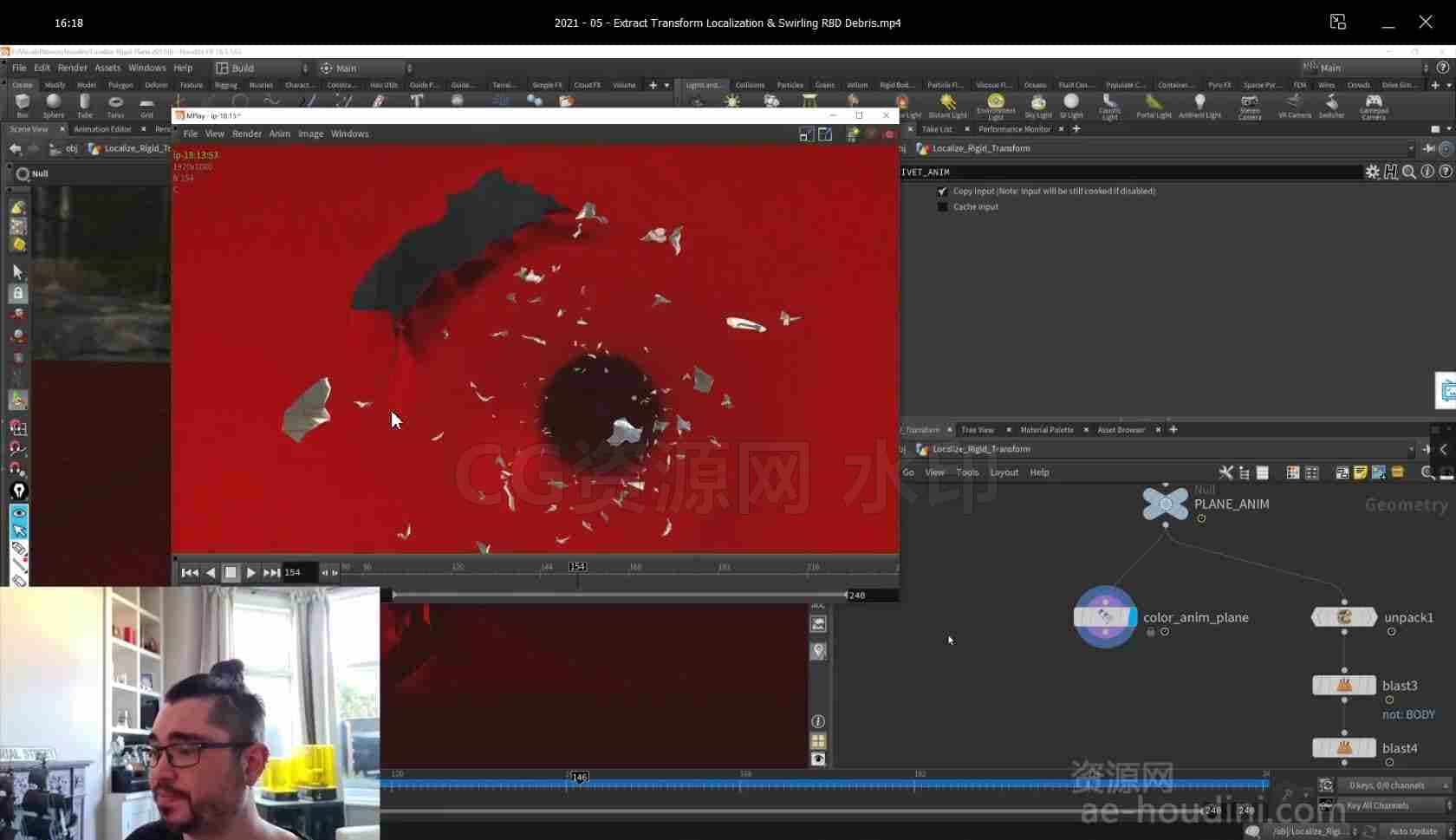Open the Main radial menu dropdown
Viewport: 1456px width, 840px height.
point(365,68)
